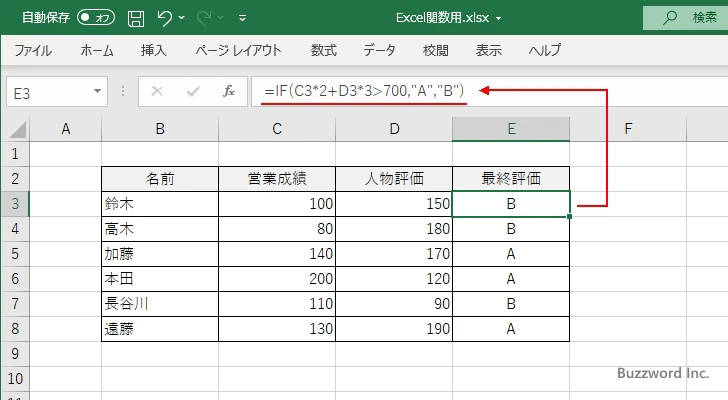Open Customize Quick Access Toolbar dropdown
Image resolution: width=728 pixels, height=400 pixels.
tap(242, 18)
